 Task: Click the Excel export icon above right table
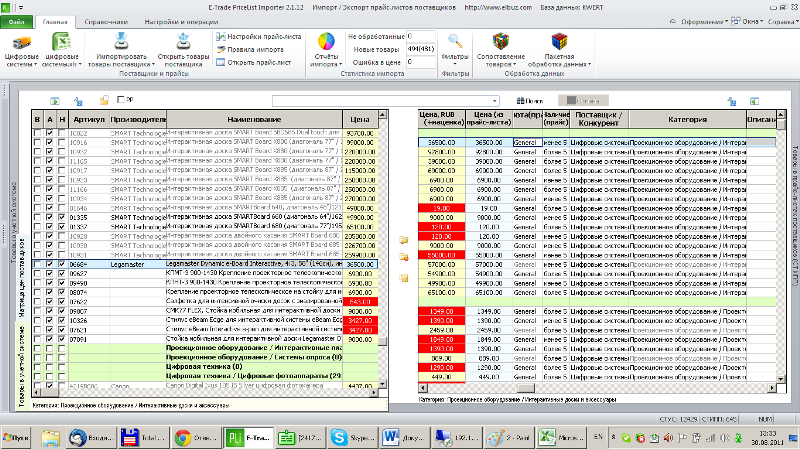tap(754, 101)
